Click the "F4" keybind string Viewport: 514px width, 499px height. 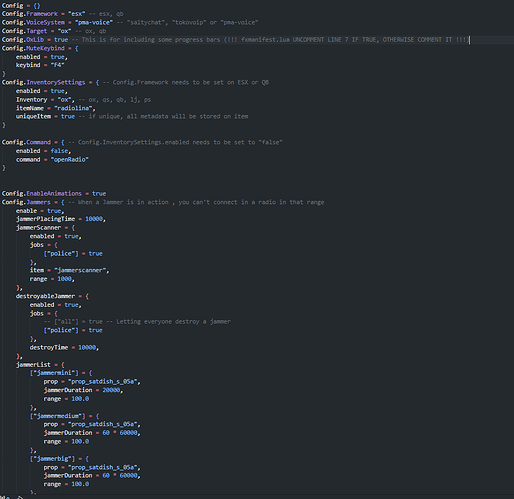coord(57,65)
